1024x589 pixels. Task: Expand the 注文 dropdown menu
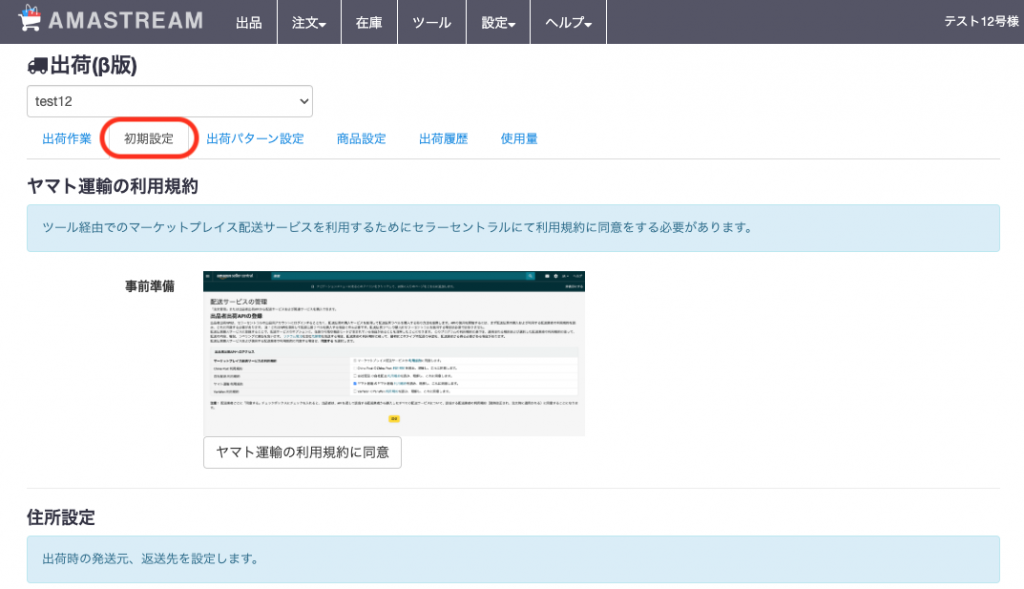coord(309,23)
